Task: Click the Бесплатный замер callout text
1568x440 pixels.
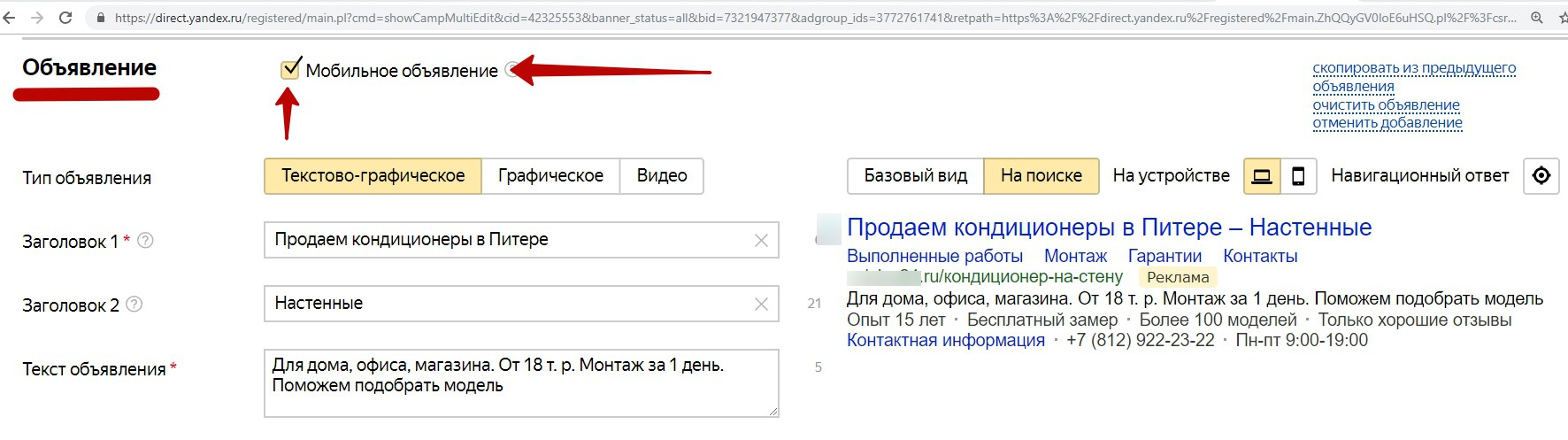Action: pos(1042,320)
